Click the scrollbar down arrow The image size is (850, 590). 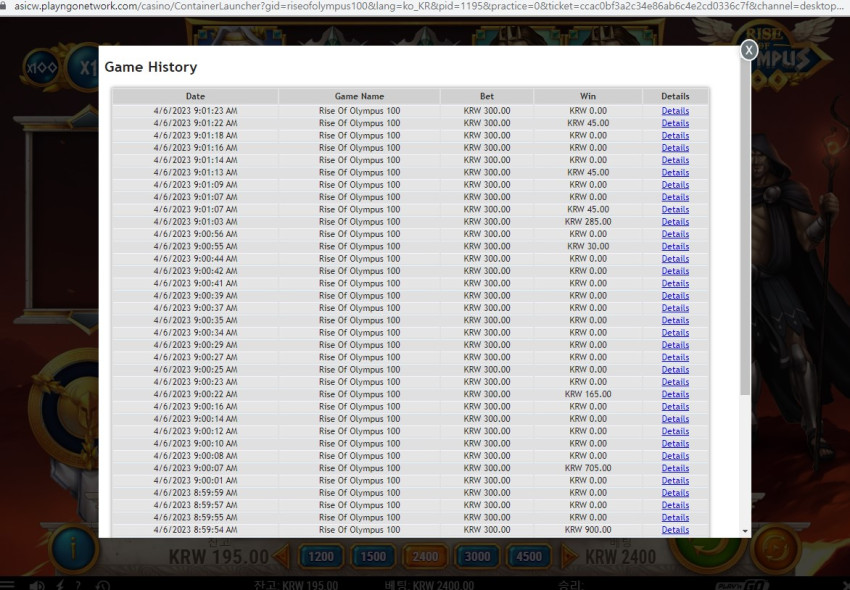coord(745,531)
